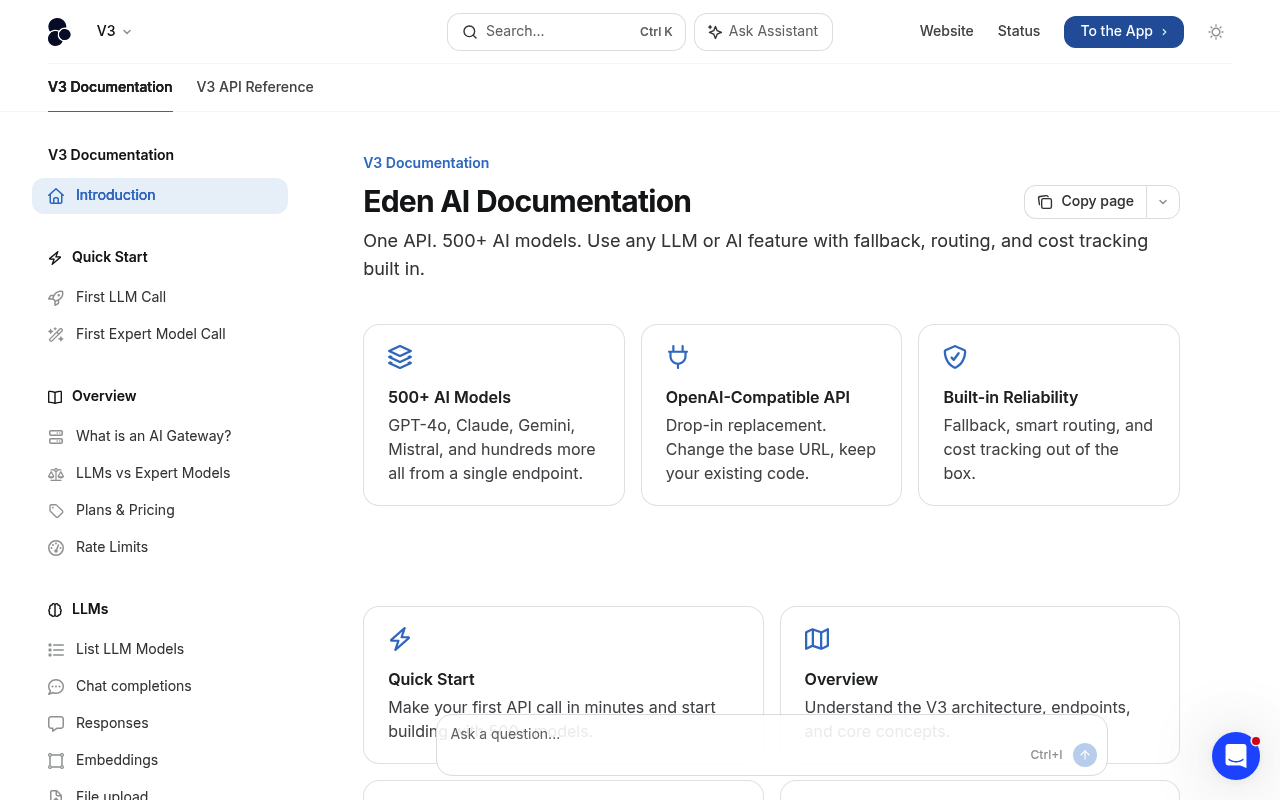Open Embeddings page in sidebar

point(117,760)
